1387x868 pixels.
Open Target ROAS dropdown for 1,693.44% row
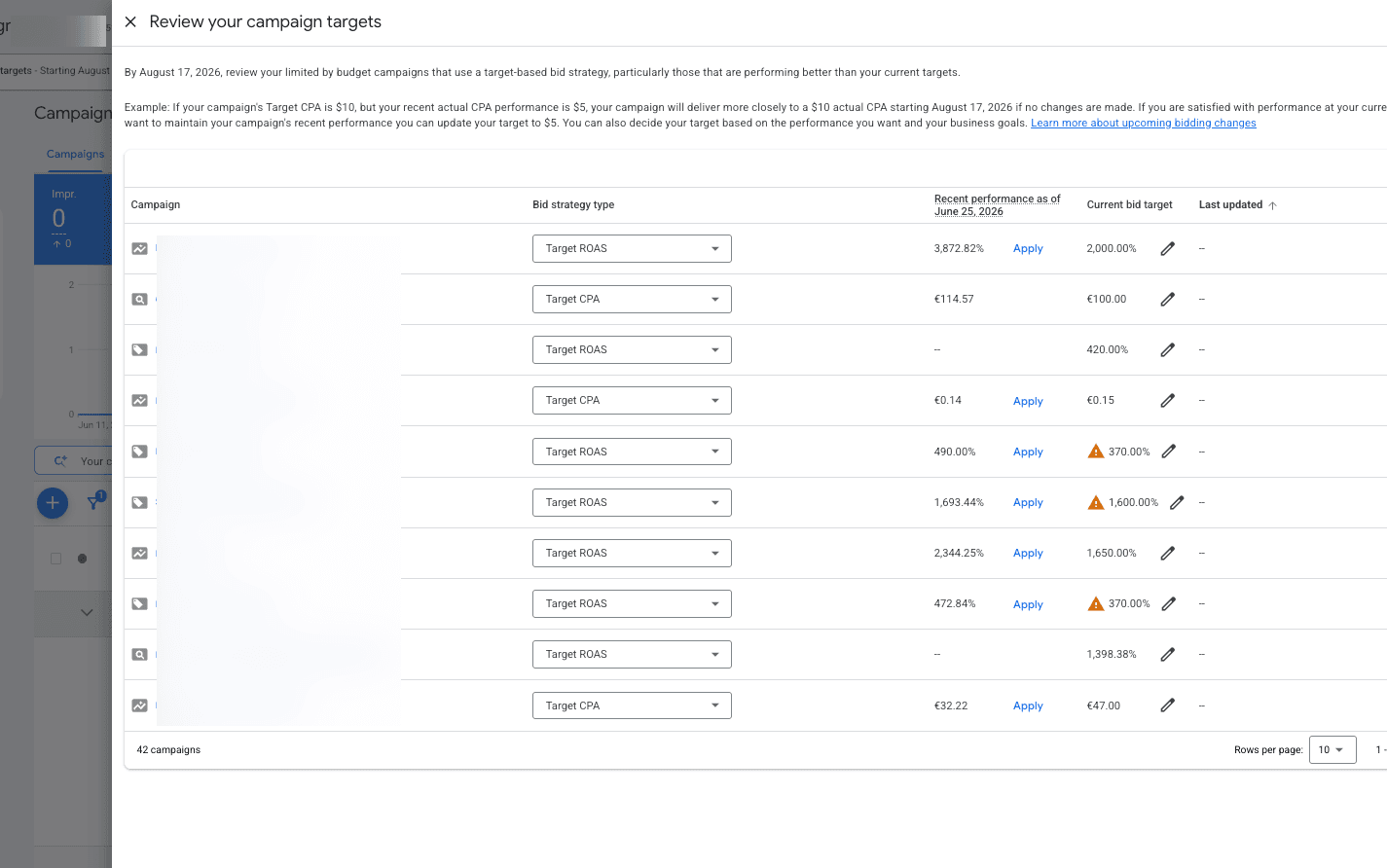pyautogui.click(x=632, y=502)
